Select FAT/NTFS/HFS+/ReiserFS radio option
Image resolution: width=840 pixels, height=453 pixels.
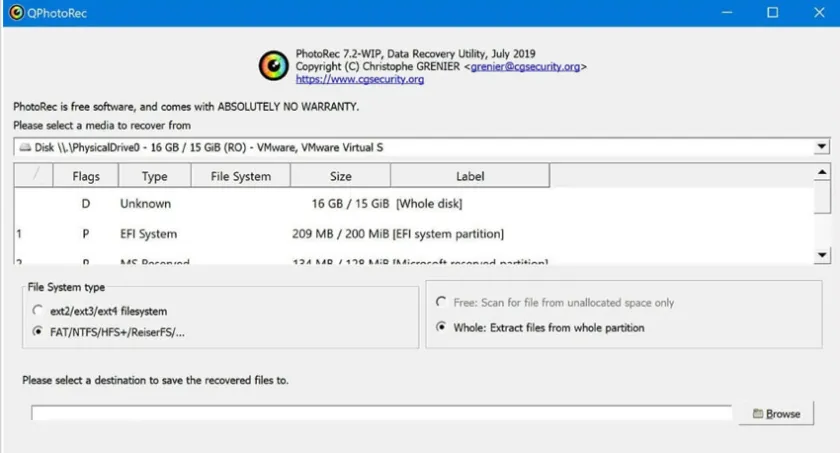coord(39,331)
